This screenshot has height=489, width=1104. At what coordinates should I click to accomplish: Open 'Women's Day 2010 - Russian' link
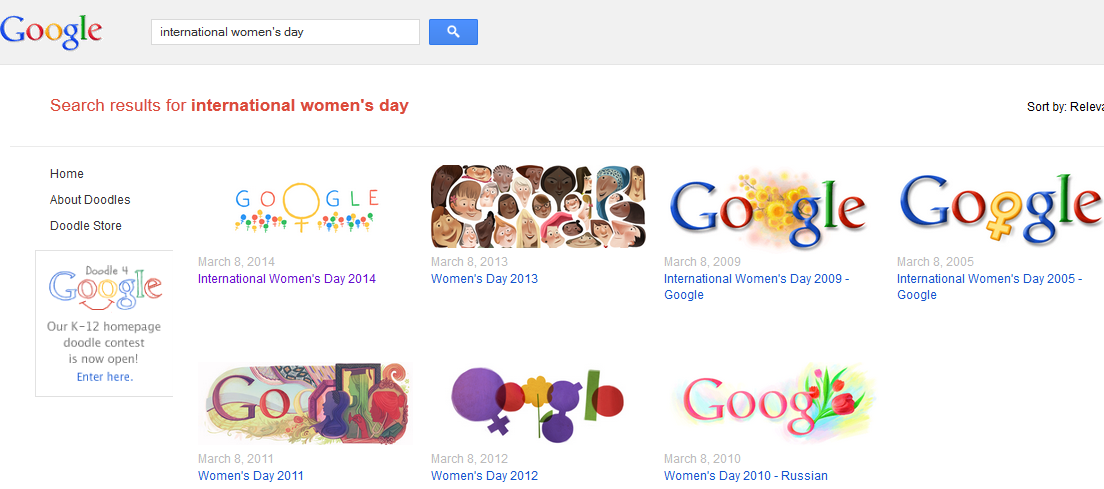745,476
